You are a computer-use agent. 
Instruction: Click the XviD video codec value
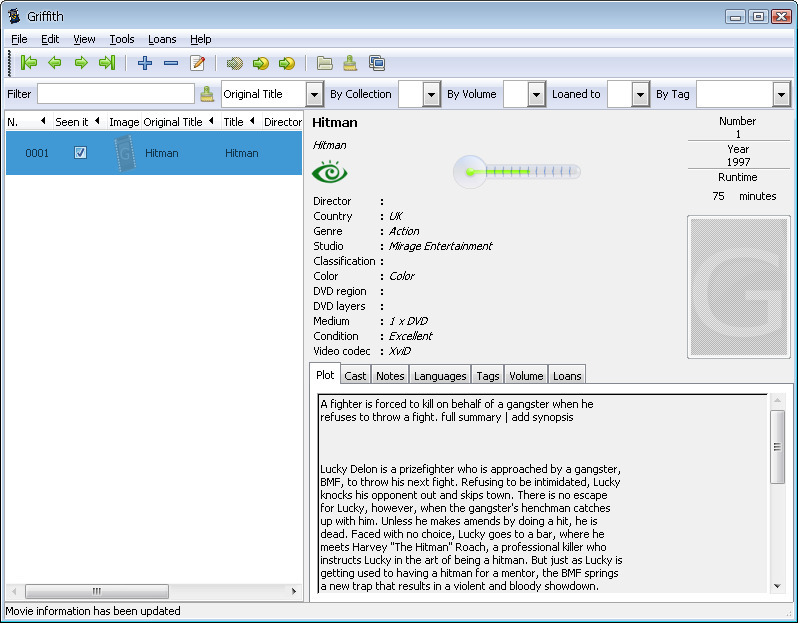tap(400, 351)
